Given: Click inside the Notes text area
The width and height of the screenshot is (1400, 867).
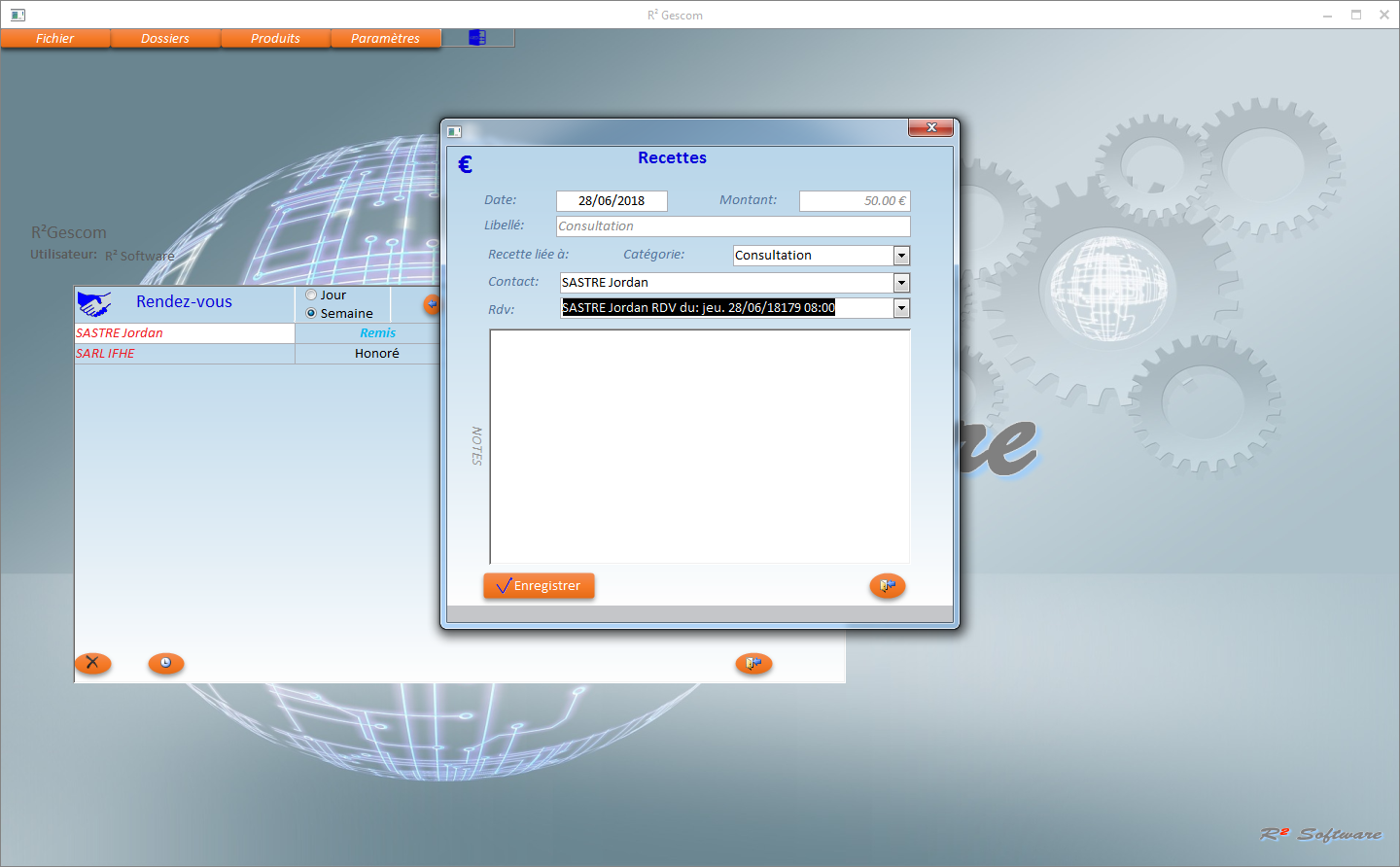Looking at the screenshot, I should [x=700, y=446].
